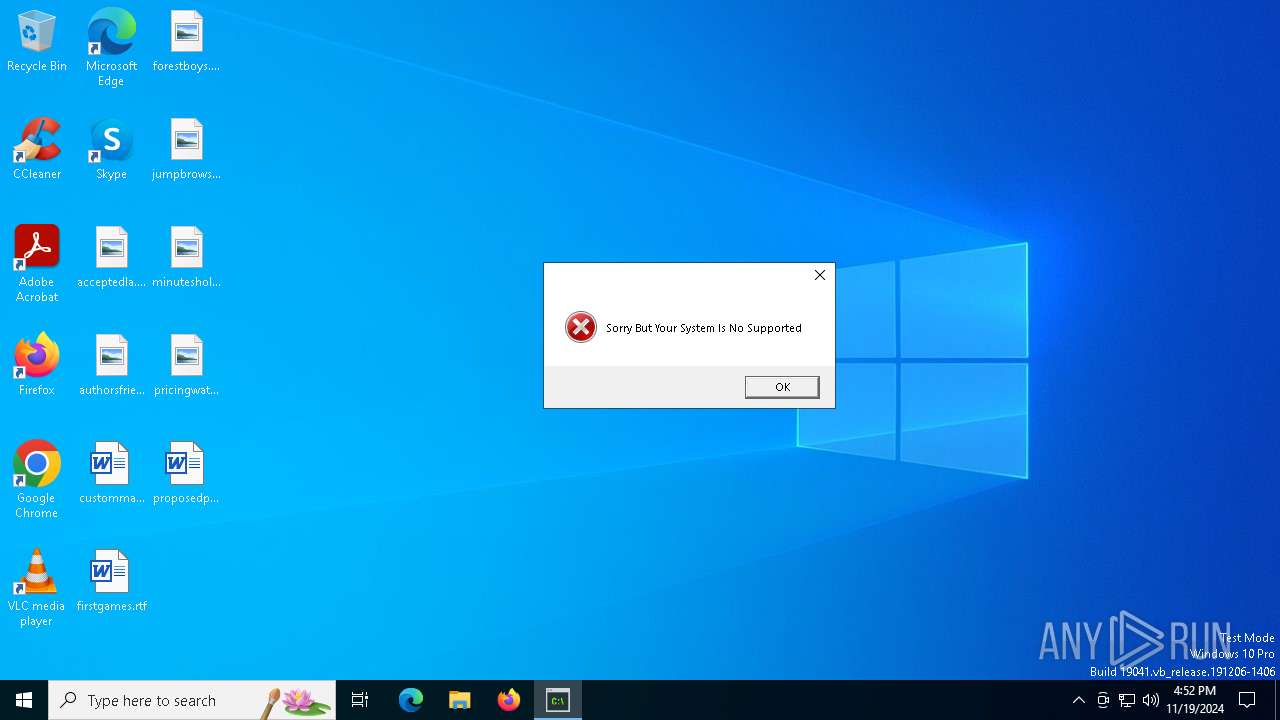Screen dimensions: 1280x720
Task: Click the taskbar search box
Action: (192, 700)
